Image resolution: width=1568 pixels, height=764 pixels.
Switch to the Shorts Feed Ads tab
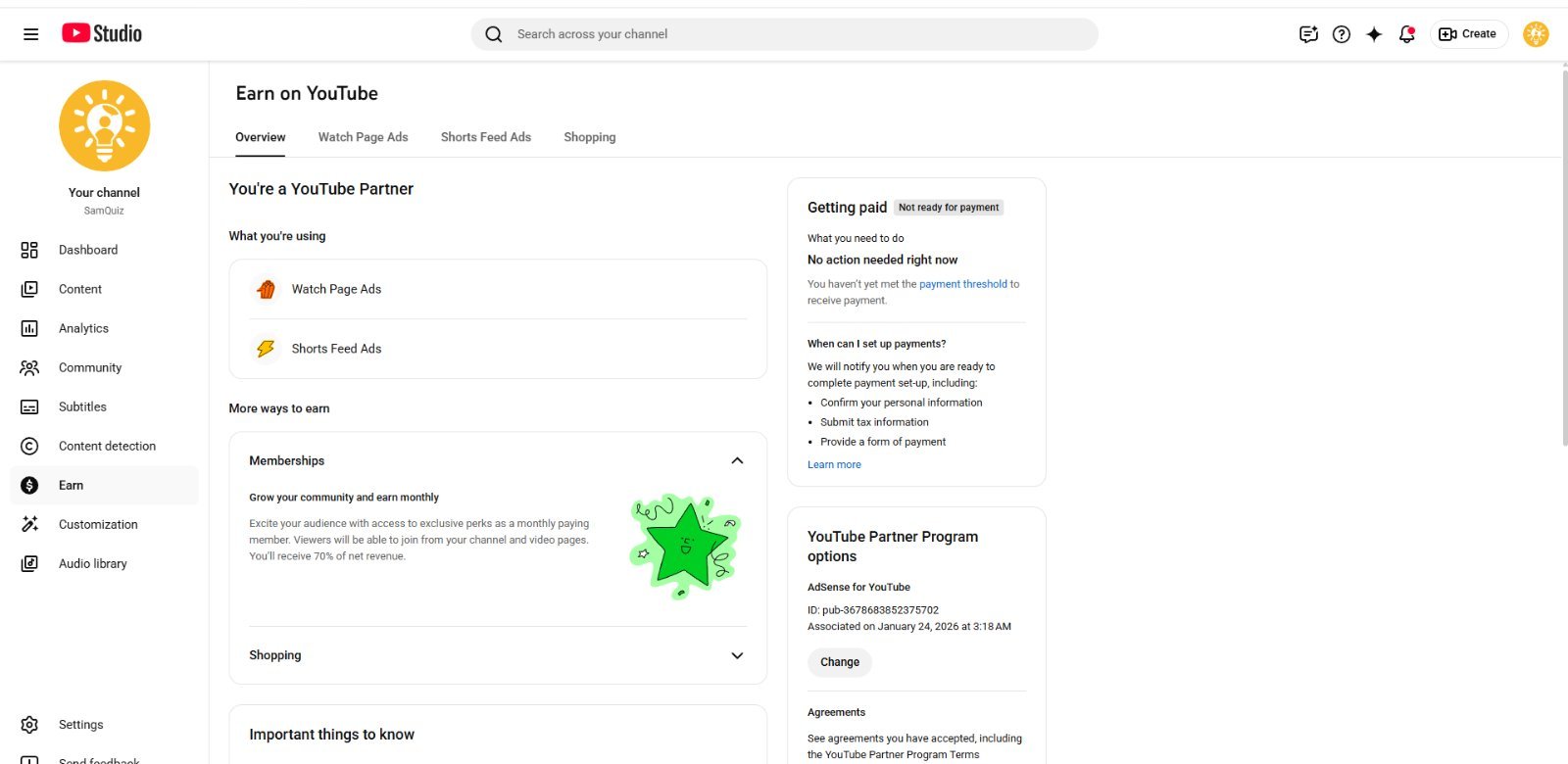(485, 137)
